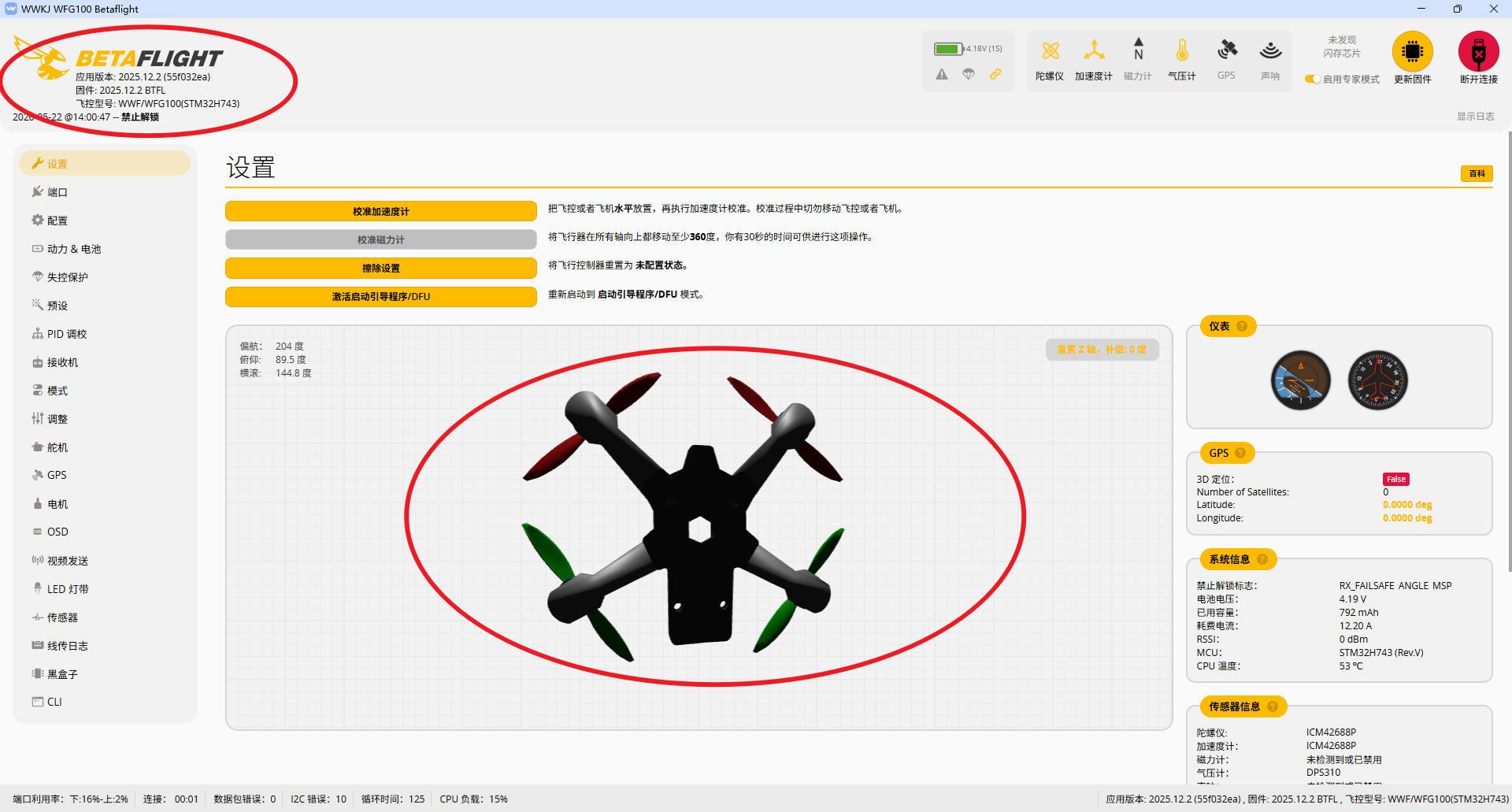This screenshot has height=812, width=1512.
Task: Open the 预设 presets tab
Action: (105, 306)
